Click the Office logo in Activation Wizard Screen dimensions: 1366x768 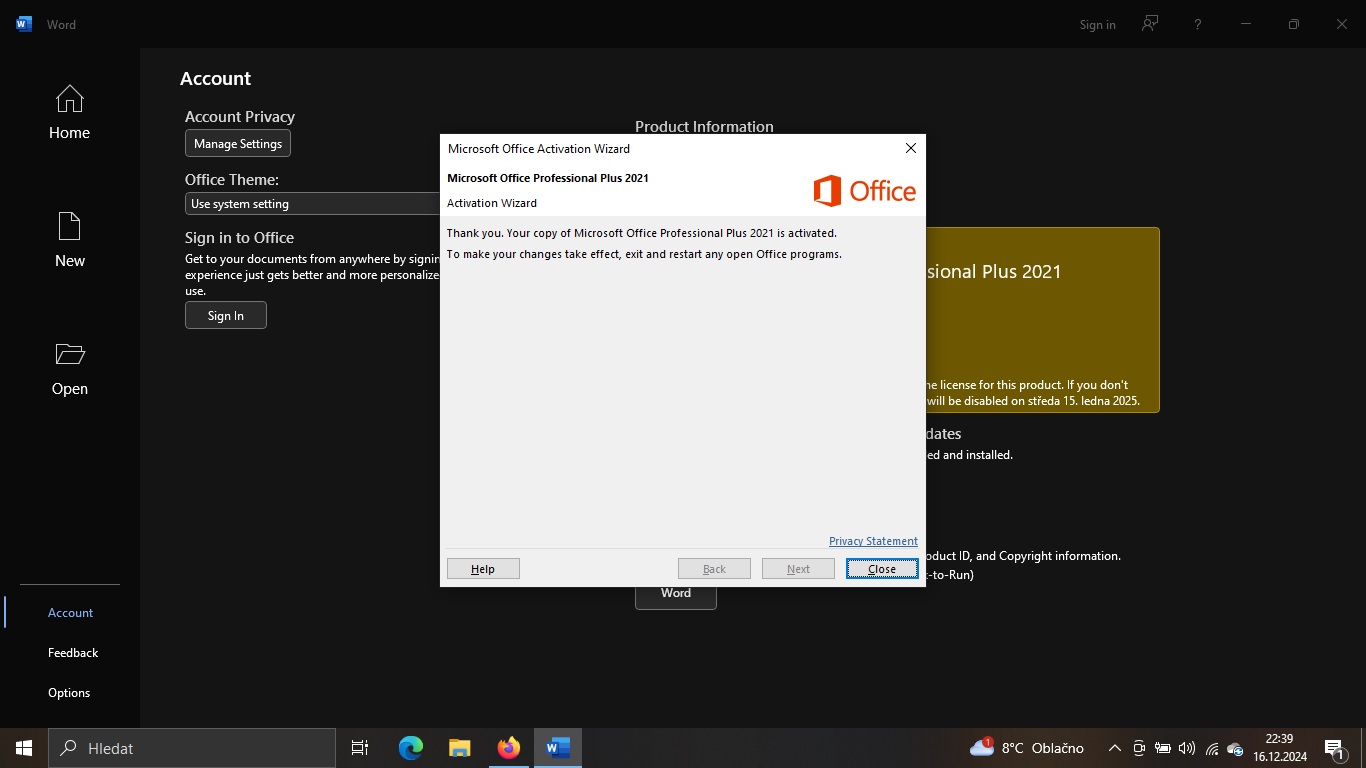(864, 190)
